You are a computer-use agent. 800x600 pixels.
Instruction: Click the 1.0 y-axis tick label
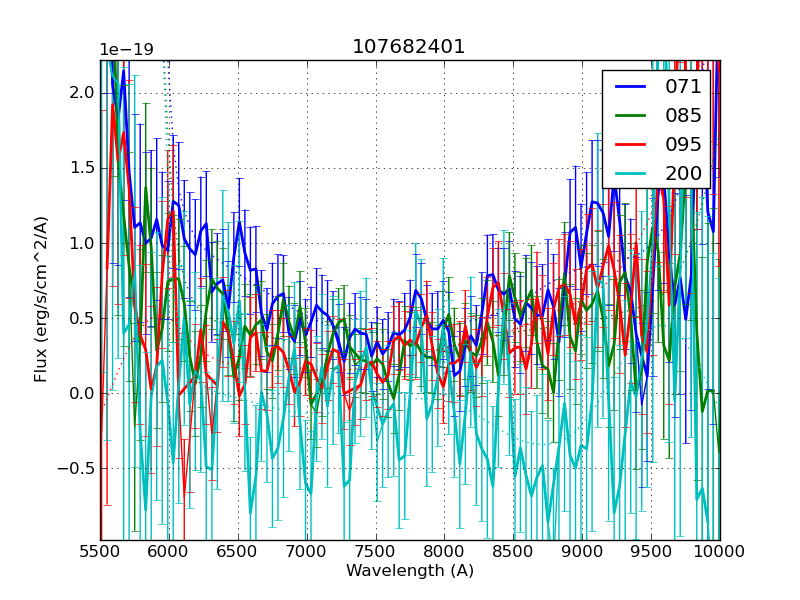tap(81, 243)
